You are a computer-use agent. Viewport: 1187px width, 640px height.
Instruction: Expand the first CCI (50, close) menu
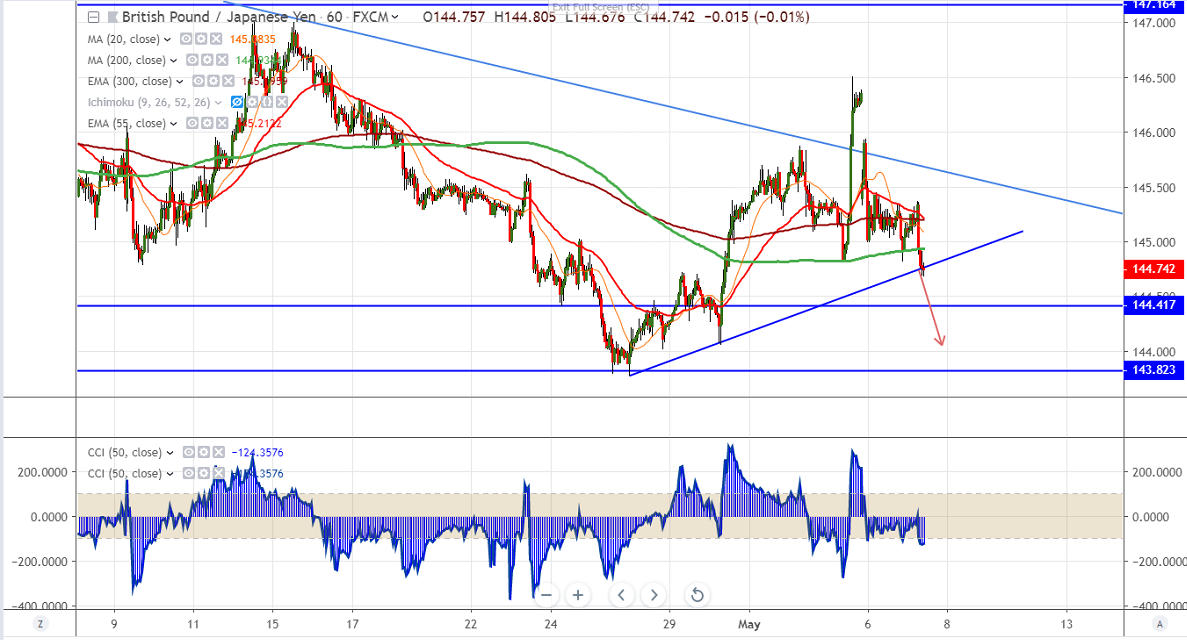click(170, 453)
